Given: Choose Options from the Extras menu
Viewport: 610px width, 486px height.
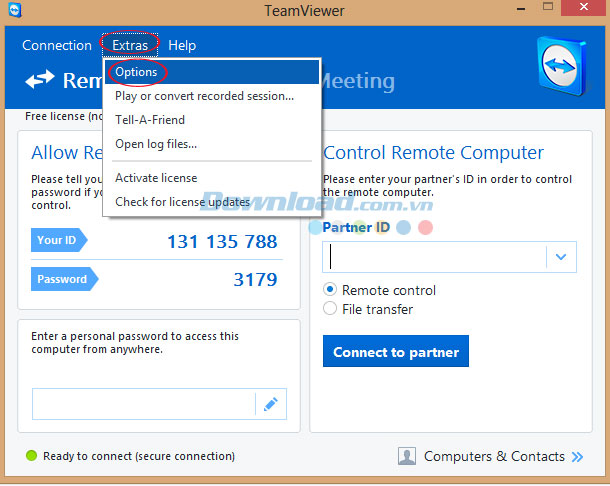Looking at the screenshot, I should [136, 72].
